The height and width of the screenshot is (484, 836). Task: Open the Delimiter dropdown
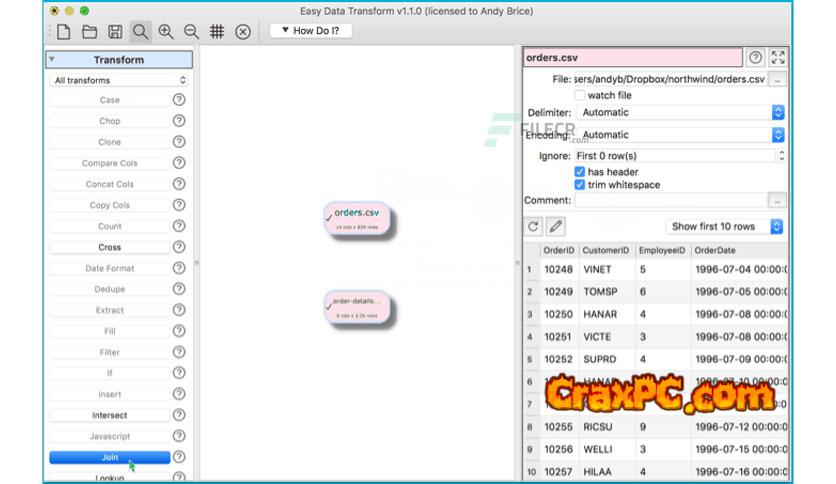[x=681, y=113]
